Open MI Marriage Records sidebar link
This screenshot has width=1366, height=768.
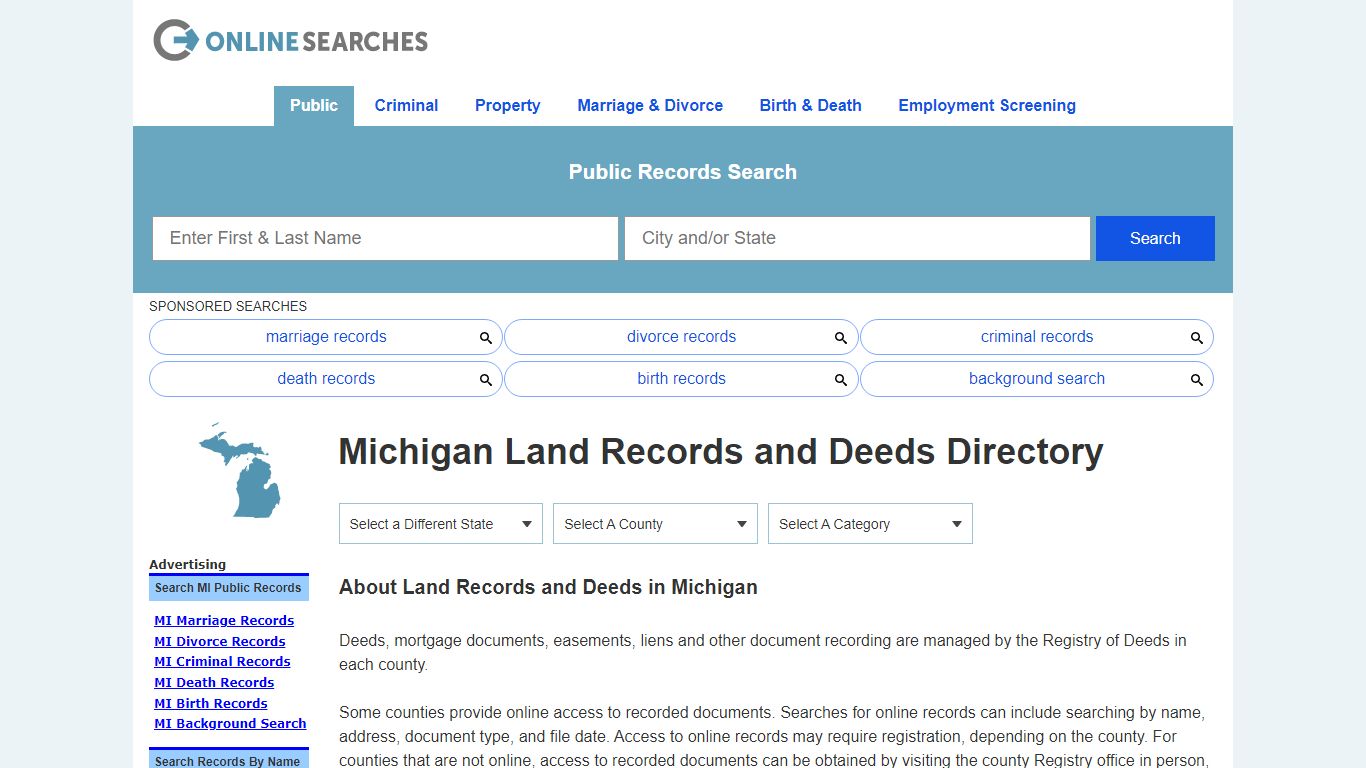click(224, 621)
